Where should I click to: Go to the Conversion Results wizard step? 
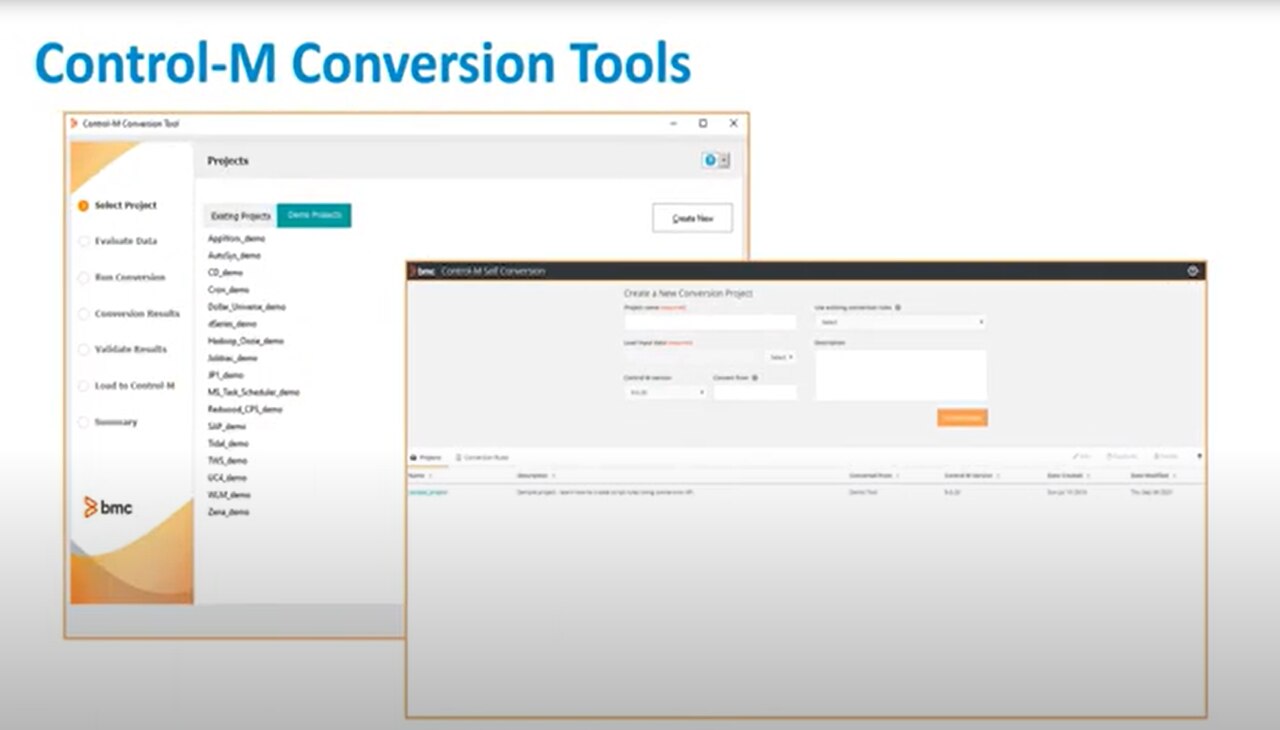coord(129,313)
